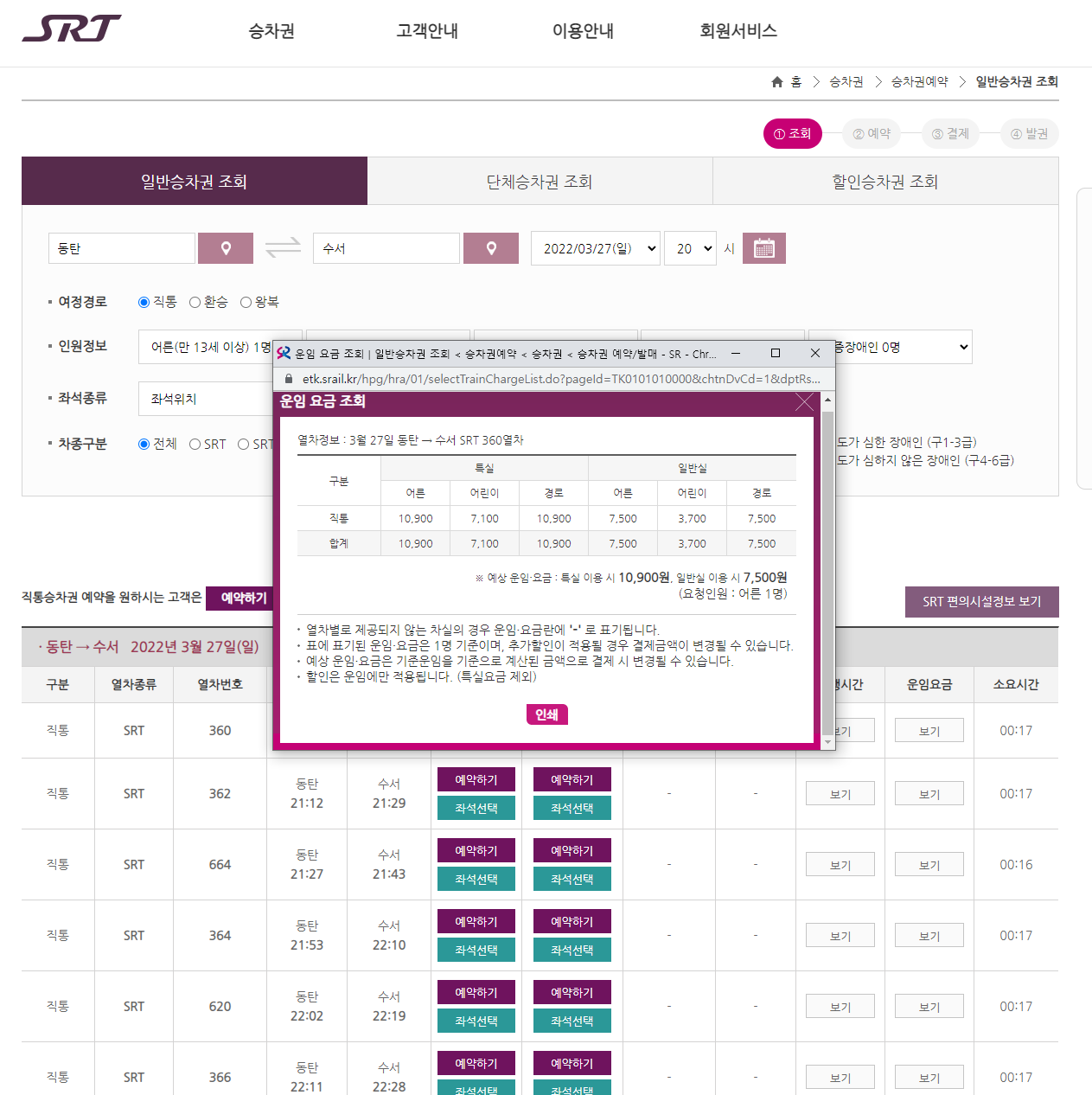Click the 동탄 departure input field
Viewport: 1092px width, 1095px height.
click(122, 248)
